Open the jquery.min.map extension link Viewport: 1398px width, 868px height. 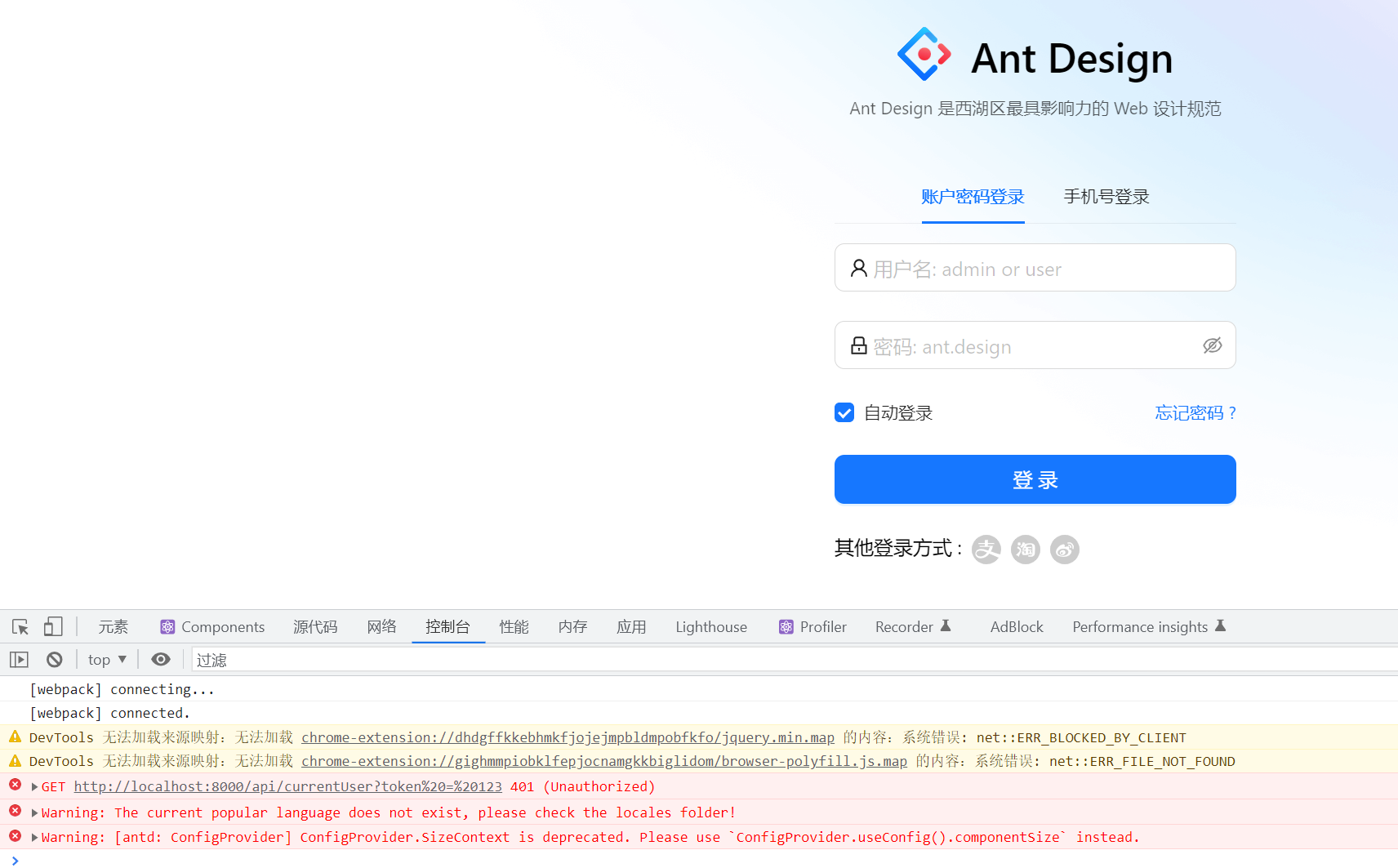pos(568,737)
